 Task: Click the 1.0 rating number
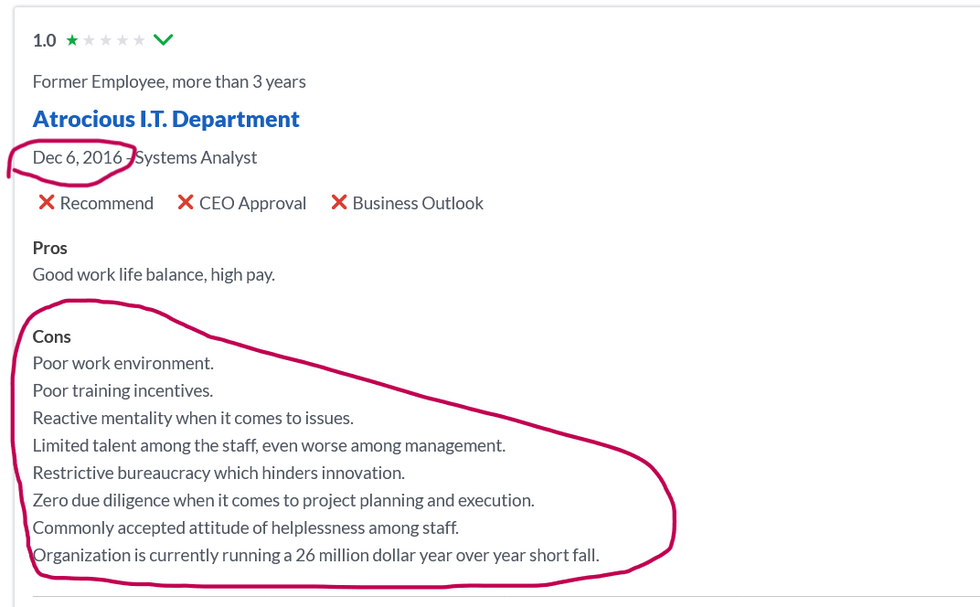point(44,41)
